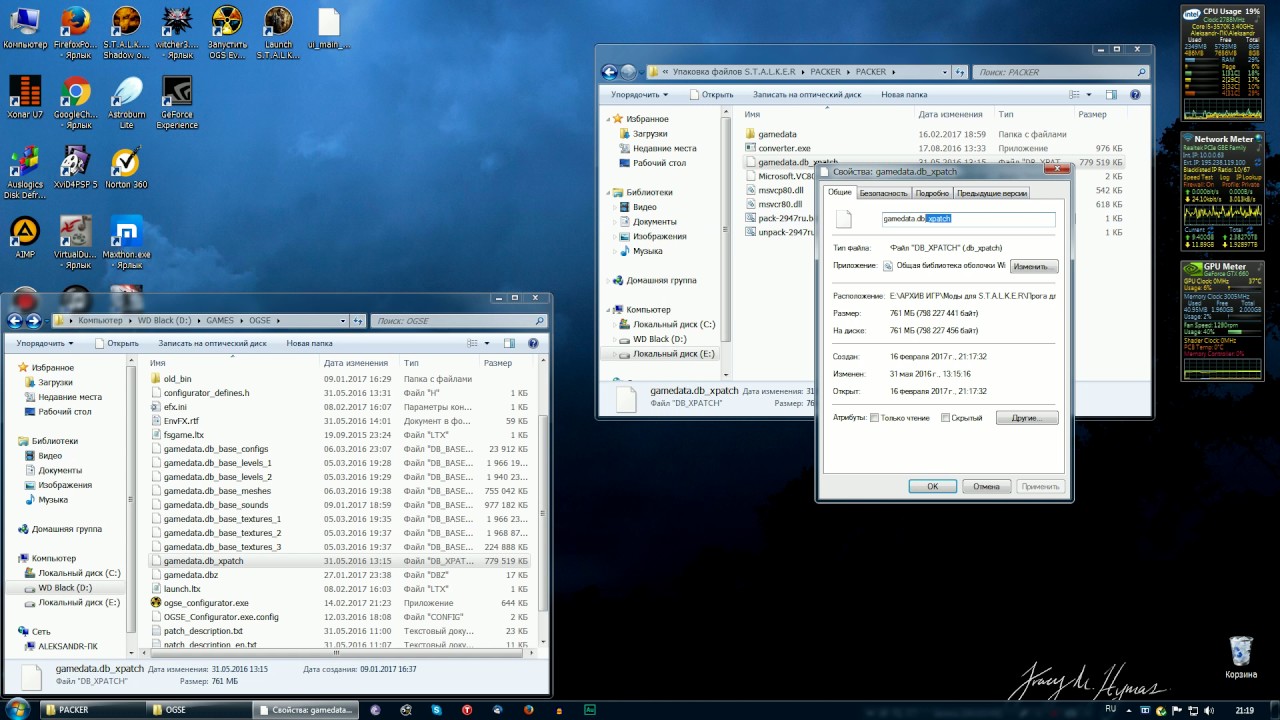Collapse the Избранное group in the PACKER sidebar
Viewport: 1280px width, 720px height.
click(610, 119)
